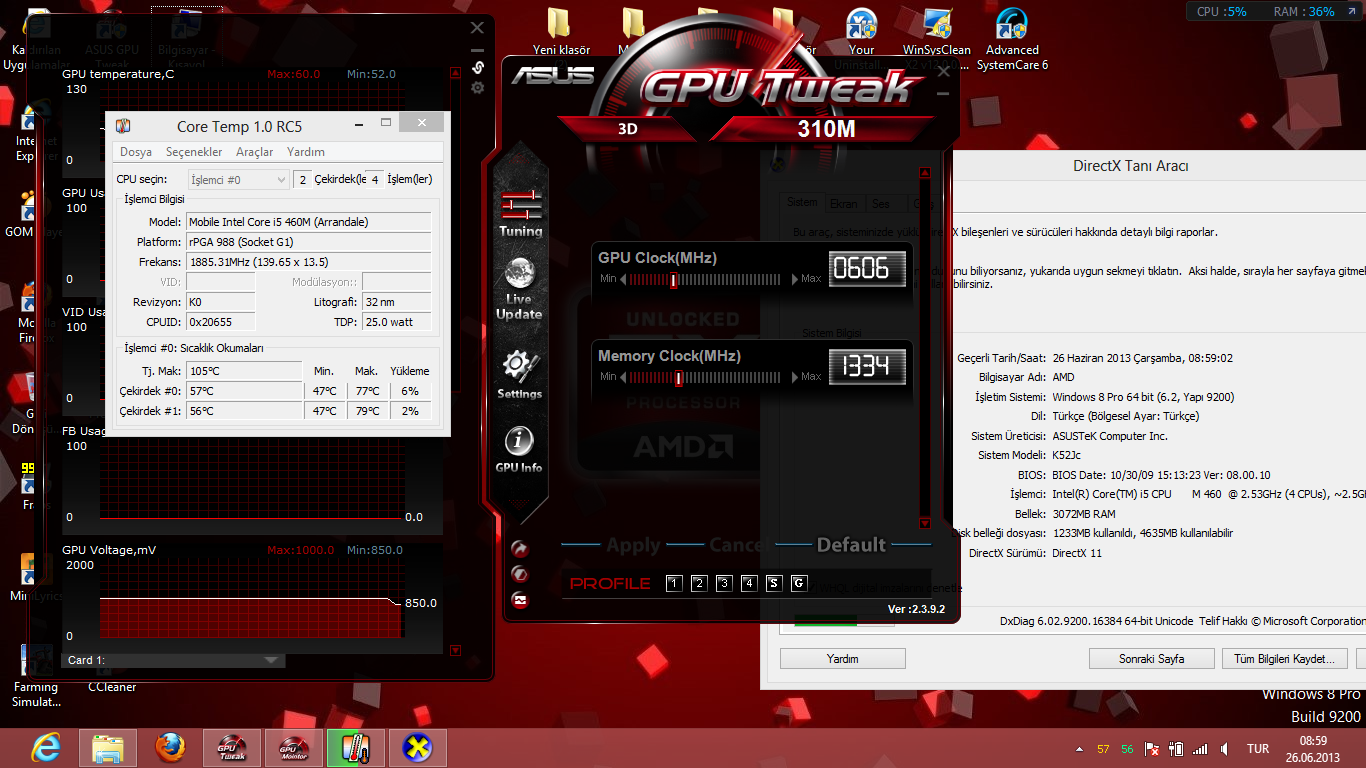The width and height of the screenshot is (1366, 768).
Task: Open the Yardım menu in Core Temp
Action: point(306,152)
